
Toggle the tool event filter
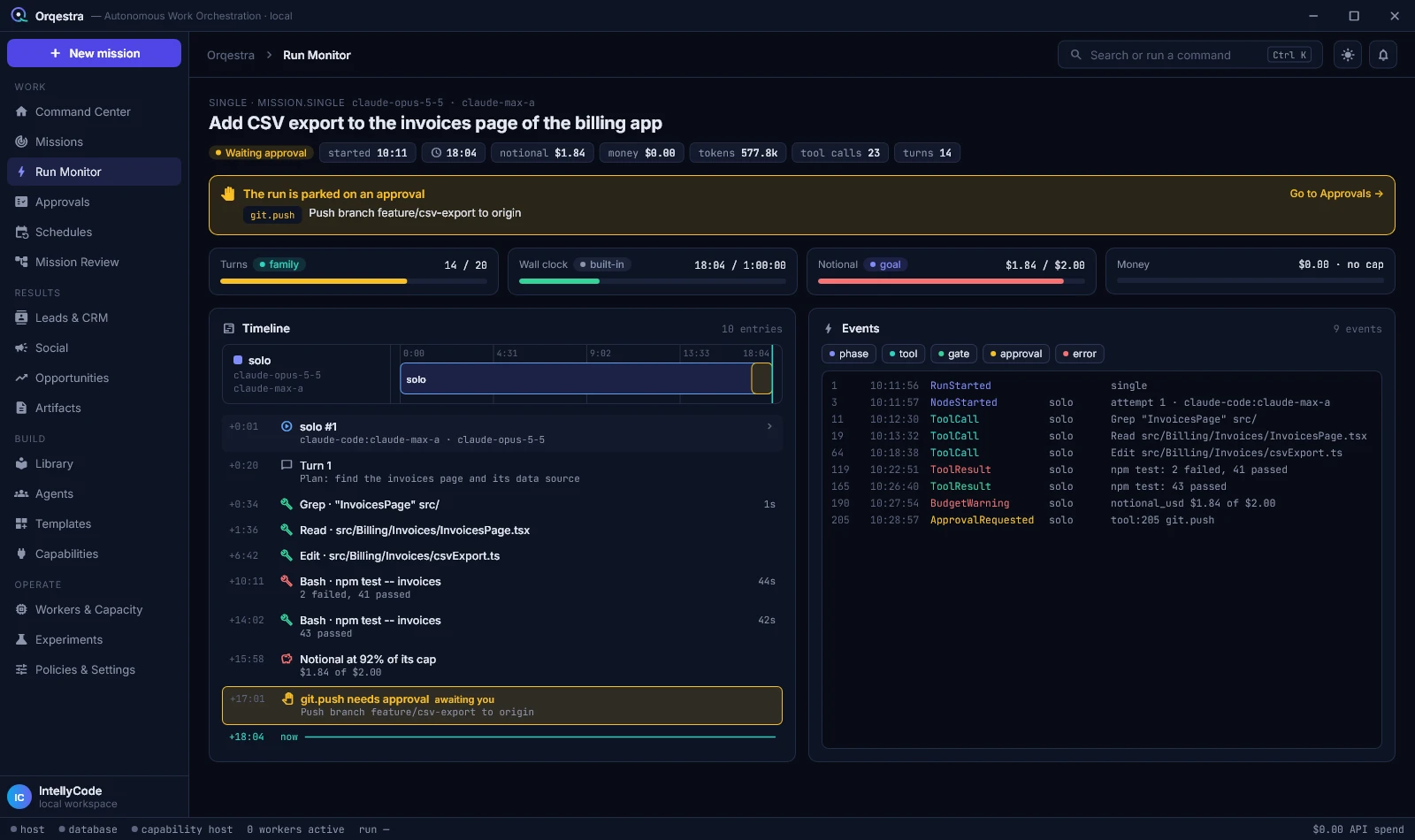[x=903, y=354]
